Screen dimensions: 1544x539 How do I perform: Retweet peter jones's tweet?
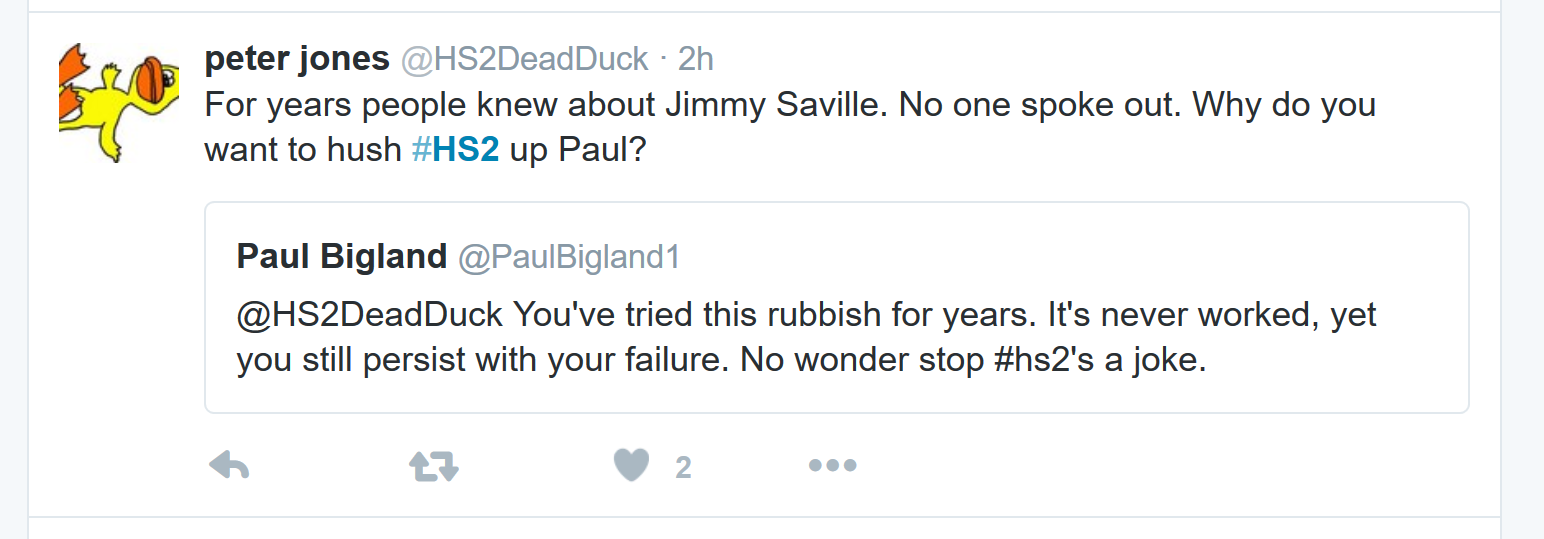pyautogui.click(x=433, y=465)
